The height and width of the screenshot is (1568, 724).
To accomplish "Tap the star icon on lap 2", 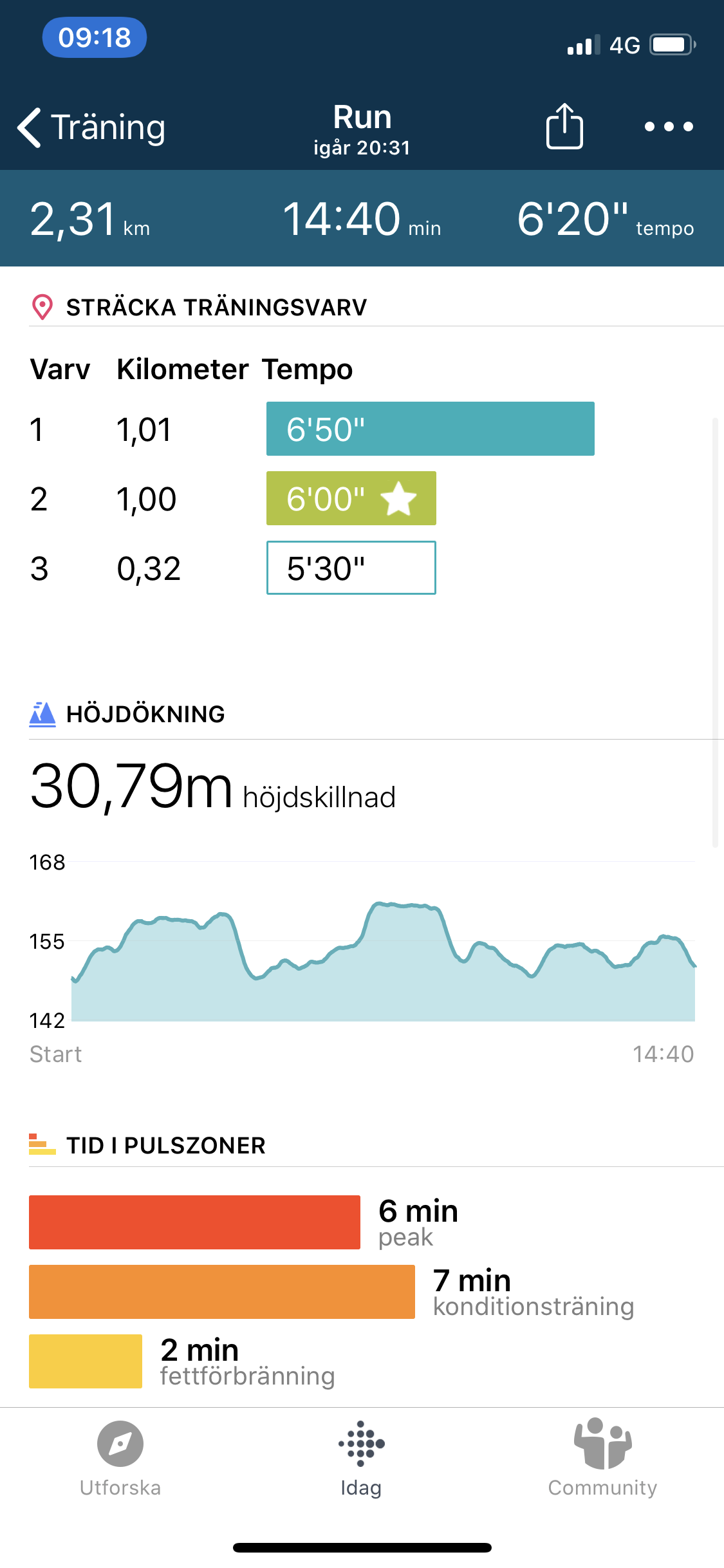I will [x=399, y=498].
